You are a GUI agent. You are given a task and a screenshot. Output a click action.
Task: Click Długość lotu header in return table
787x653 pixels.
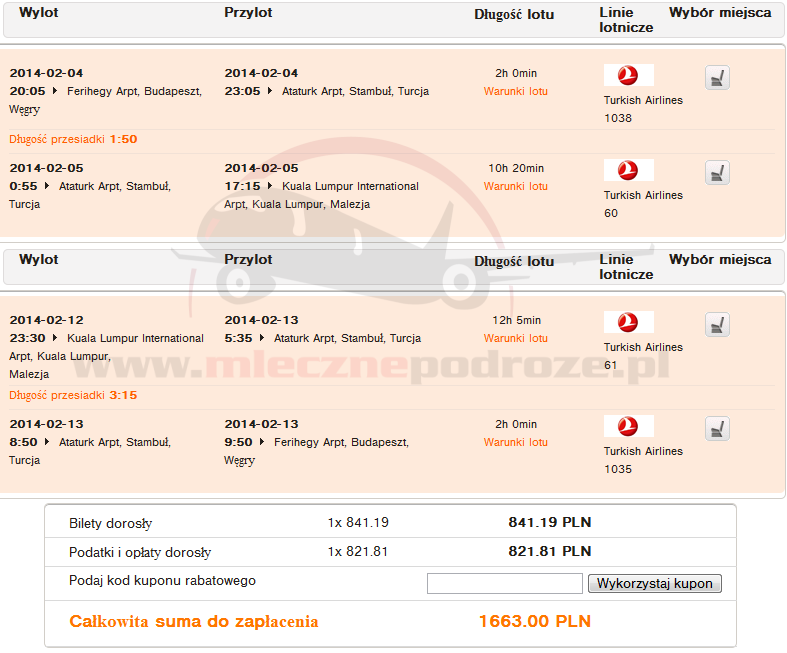514,261
